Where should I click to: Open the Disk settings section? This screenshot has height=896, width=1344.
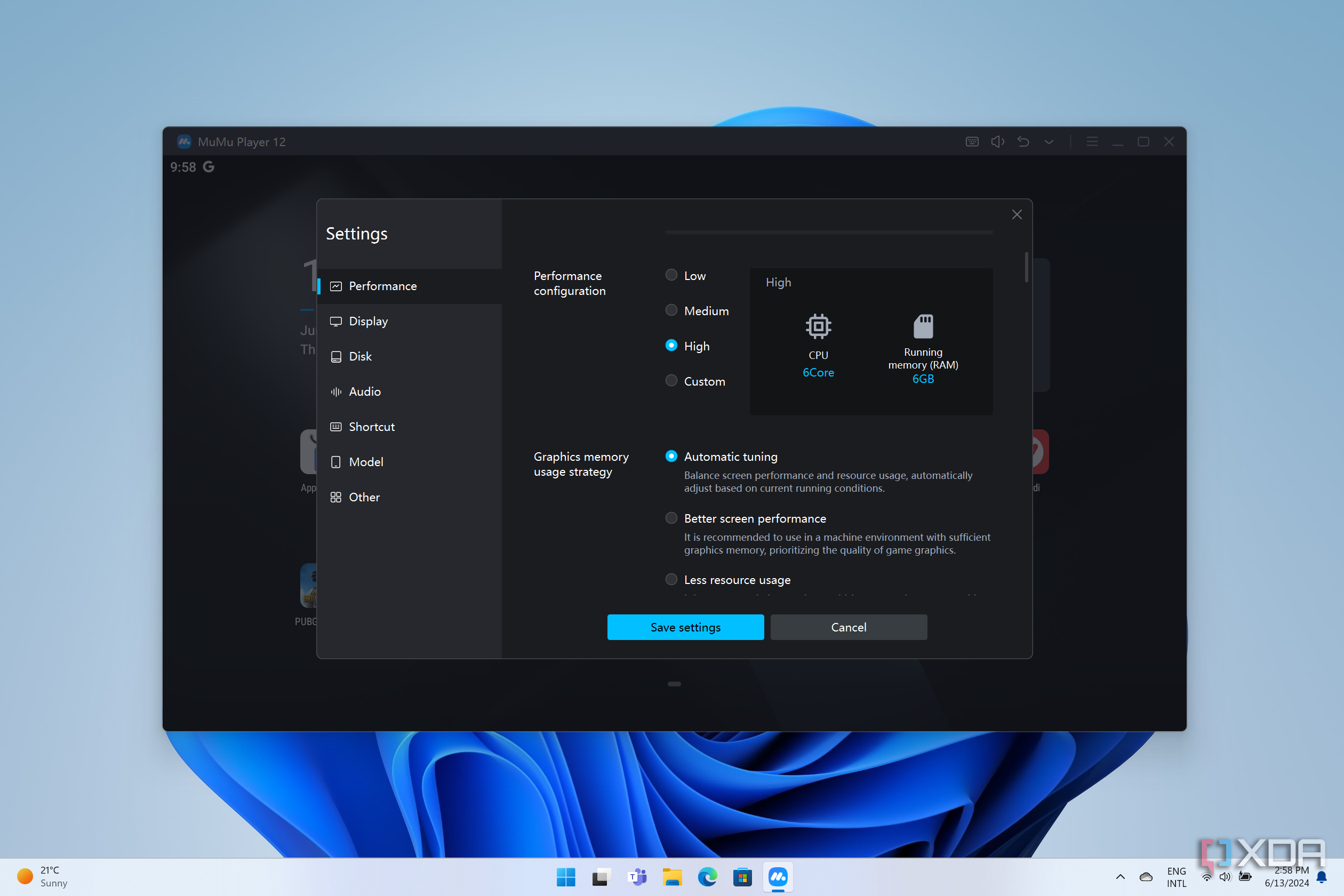click(360, 356)
